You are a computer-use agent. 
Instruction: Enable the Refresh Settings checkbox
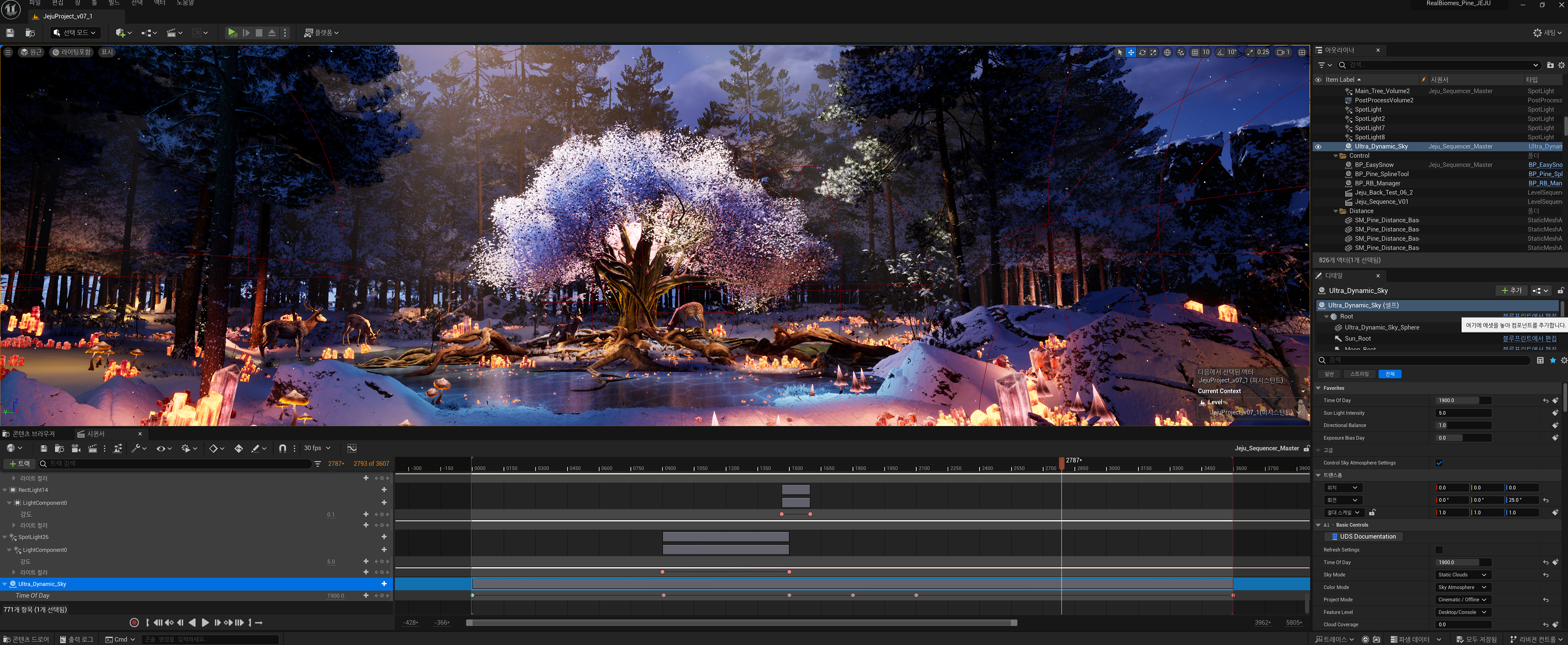(x=1439, y=550)
